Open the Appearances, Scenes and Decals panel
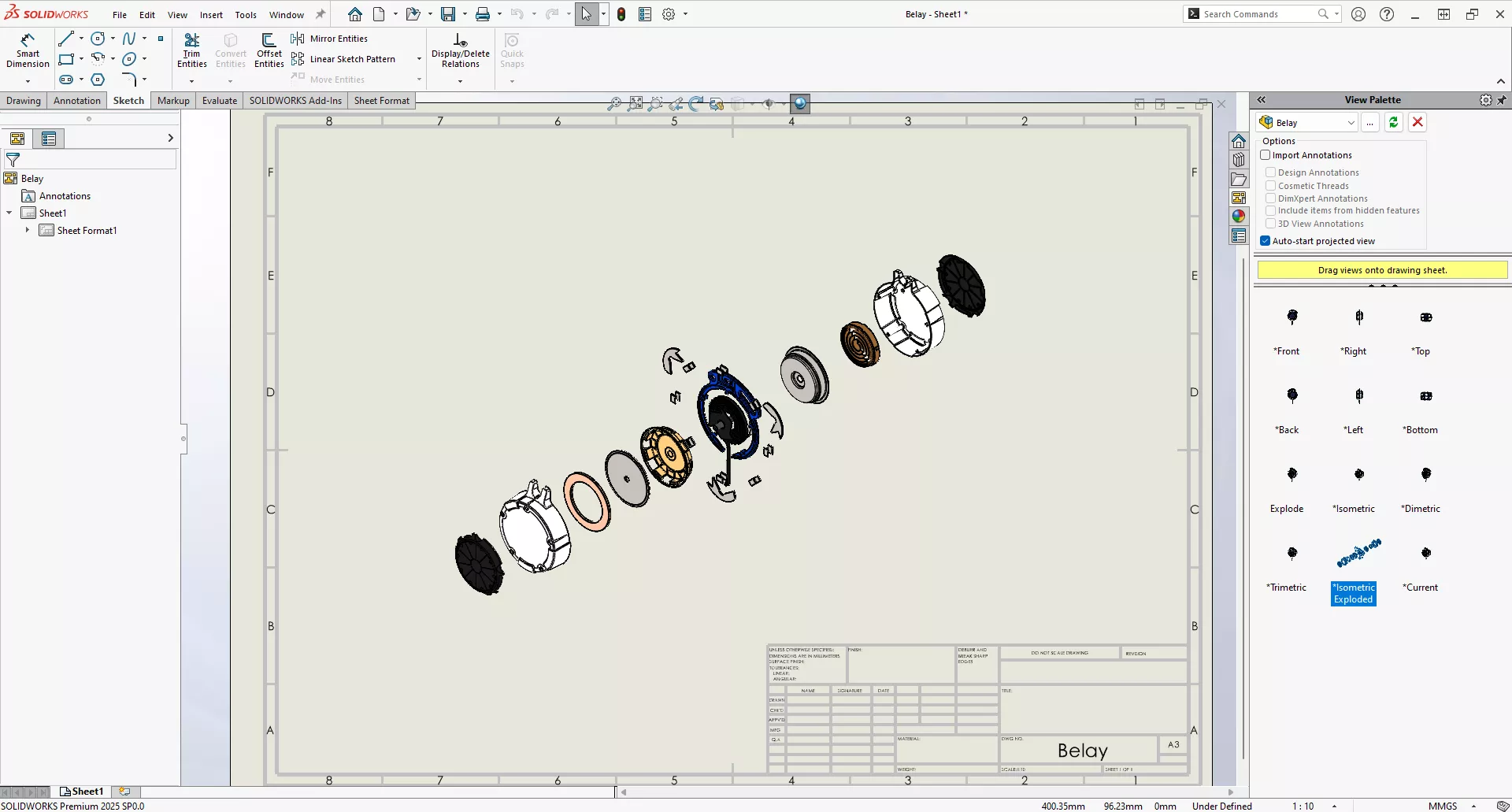Screen dimensions: 1512x812 (x=1239, y=215)
